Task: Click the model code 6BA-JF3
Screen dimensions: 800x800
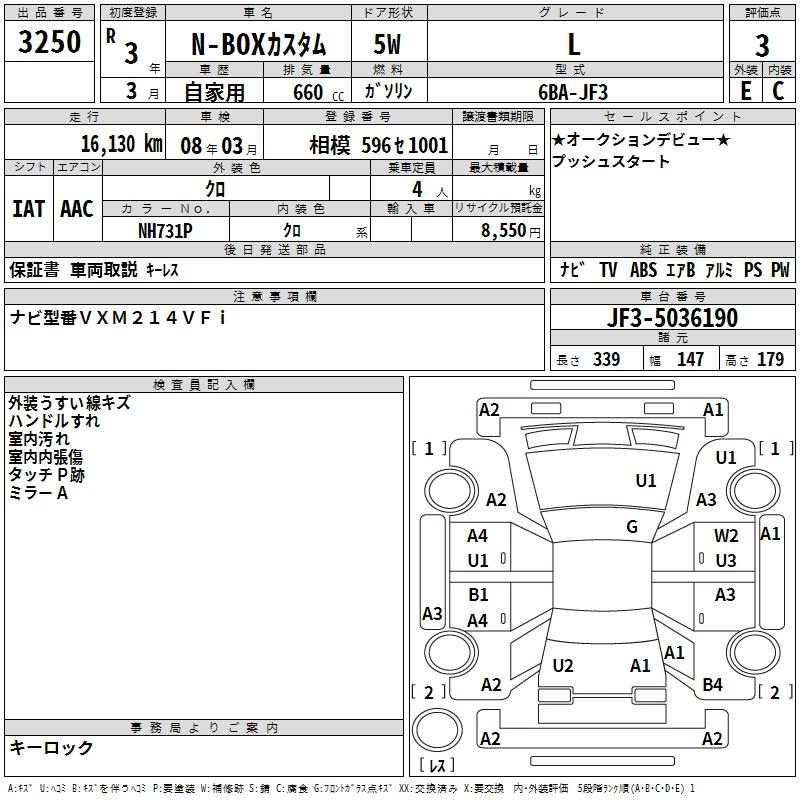Action: click(572, 91)
